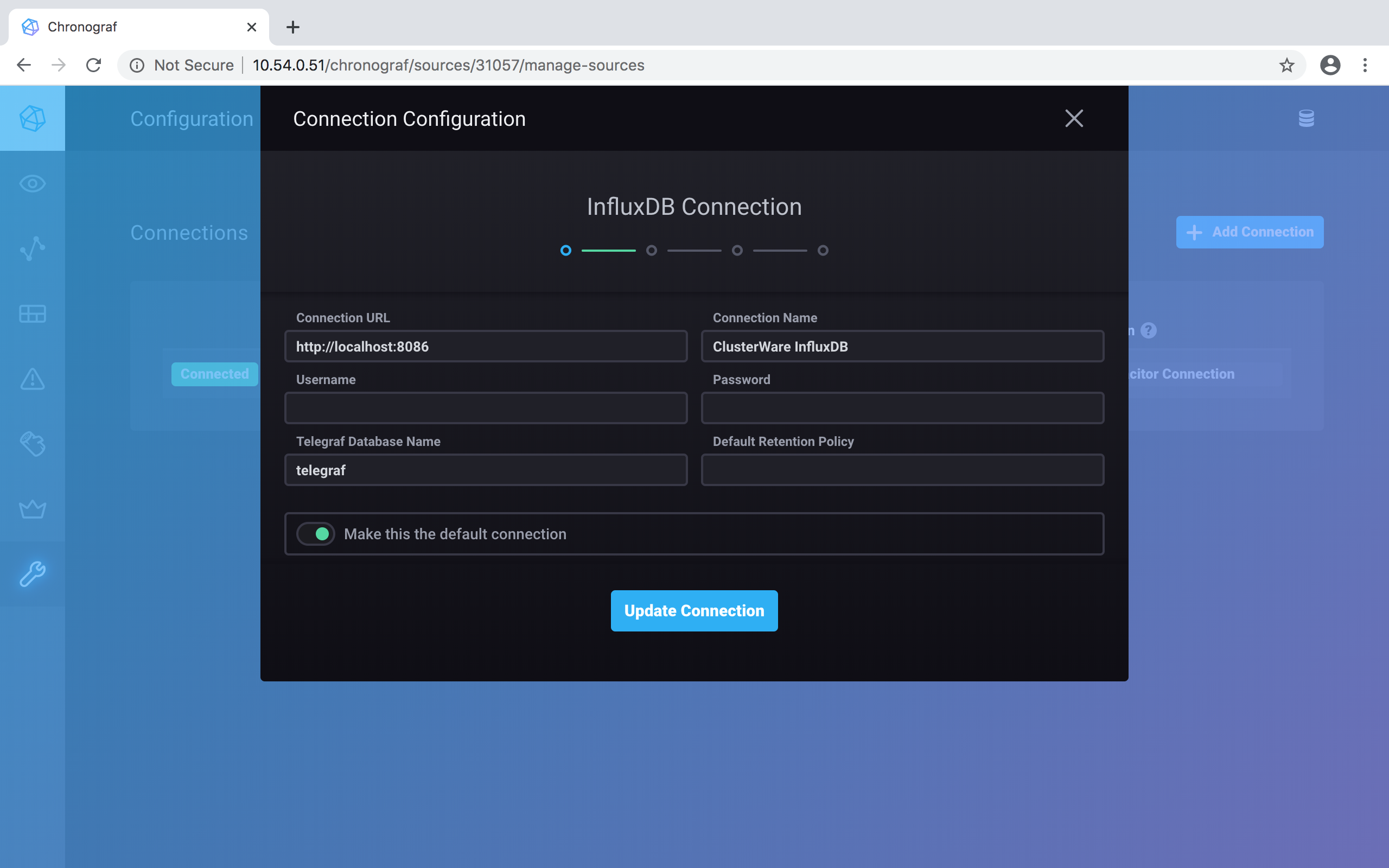1389x868 pixels.
Task: Click the Chronograf logo icon in sidebar
Action: [x=32, y=118]
